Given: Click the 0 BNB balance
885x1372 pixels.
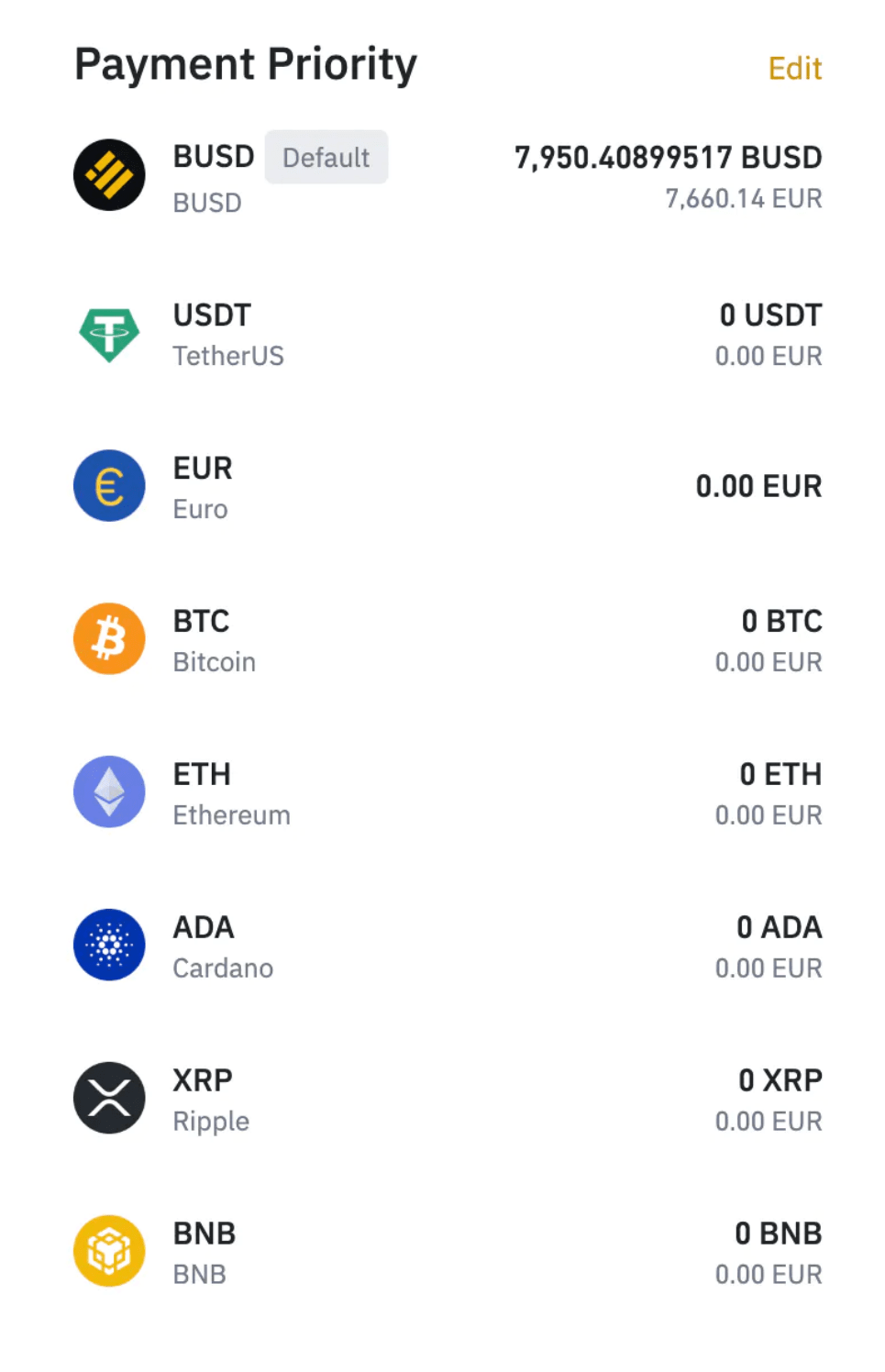Looking at the screenshot, I should tap(778, 1234).
